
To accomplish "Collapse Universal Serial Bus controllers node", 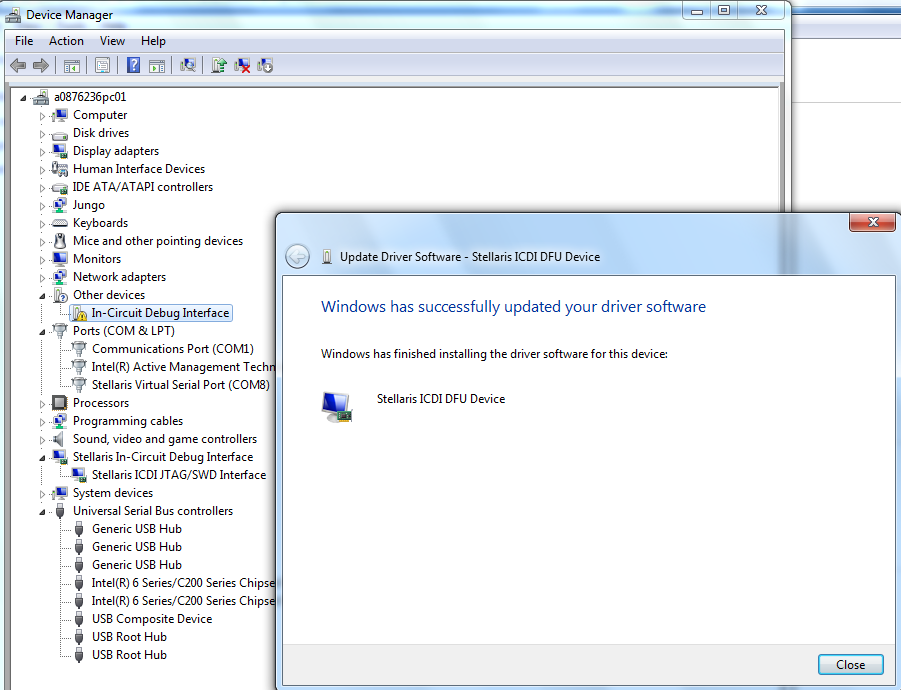I will coord(42,512).
